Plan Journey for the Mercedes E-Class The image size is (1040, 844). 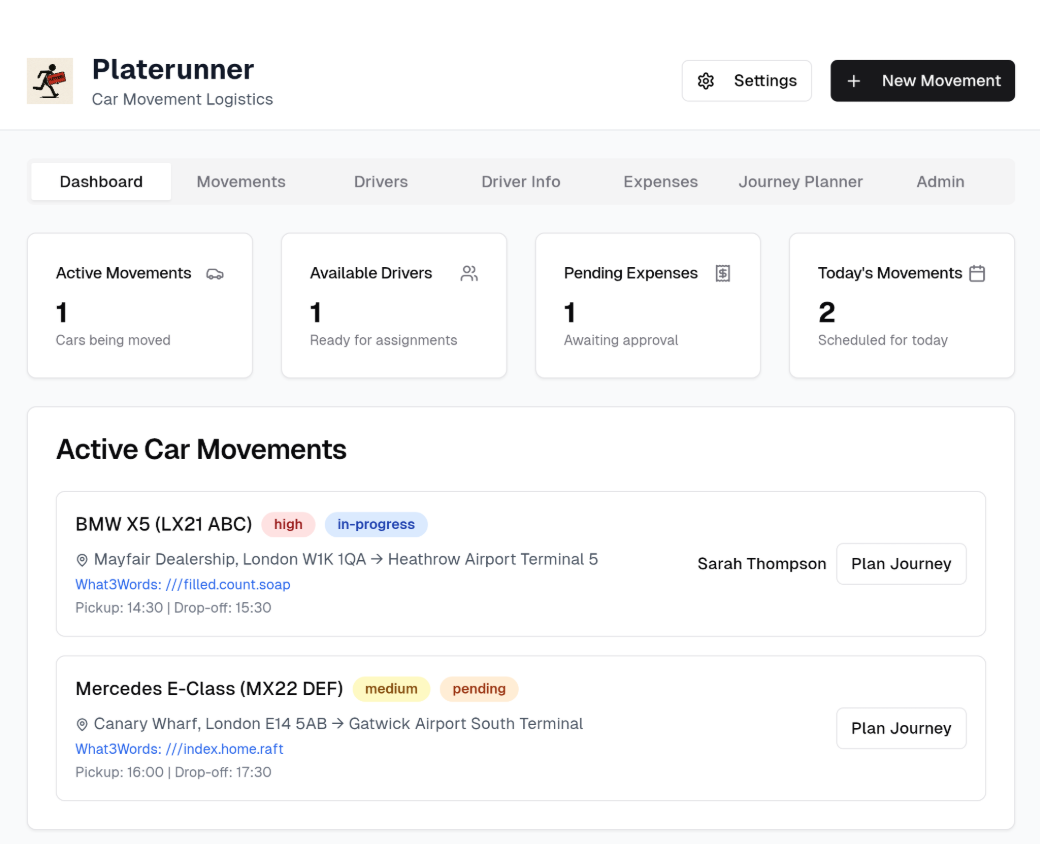tap(901, 728)
